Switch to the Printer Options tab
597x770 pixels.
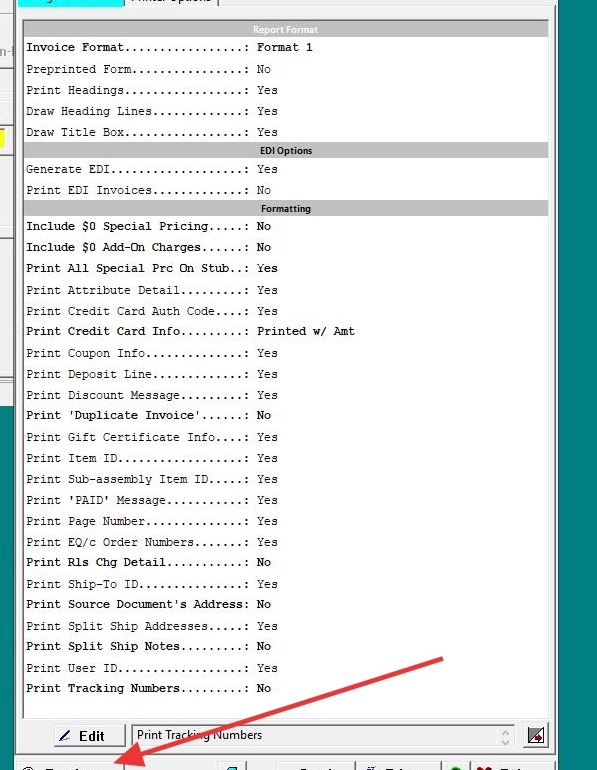171,1
